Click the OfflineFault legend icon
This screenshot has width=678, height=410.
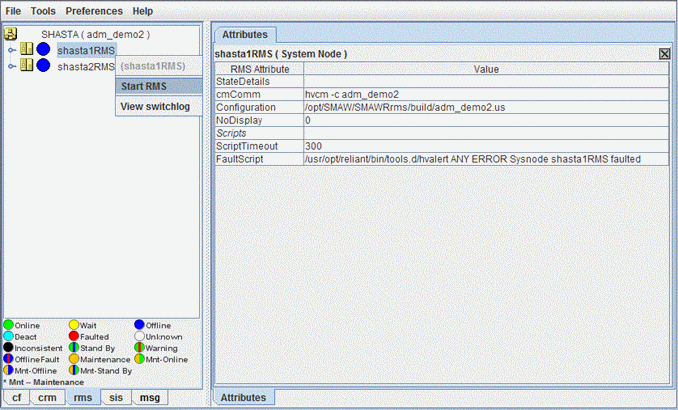point(9,359)
